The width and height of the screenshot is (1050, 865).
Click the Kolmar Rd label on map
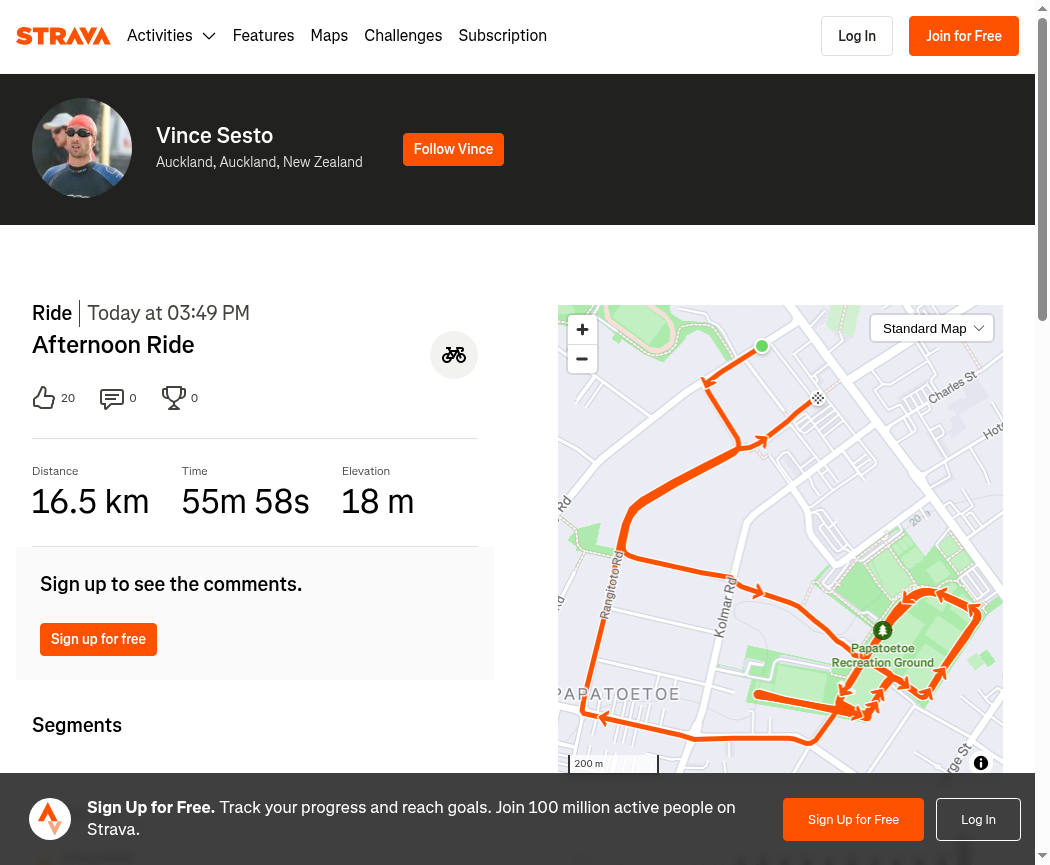(x=725, y=607)
